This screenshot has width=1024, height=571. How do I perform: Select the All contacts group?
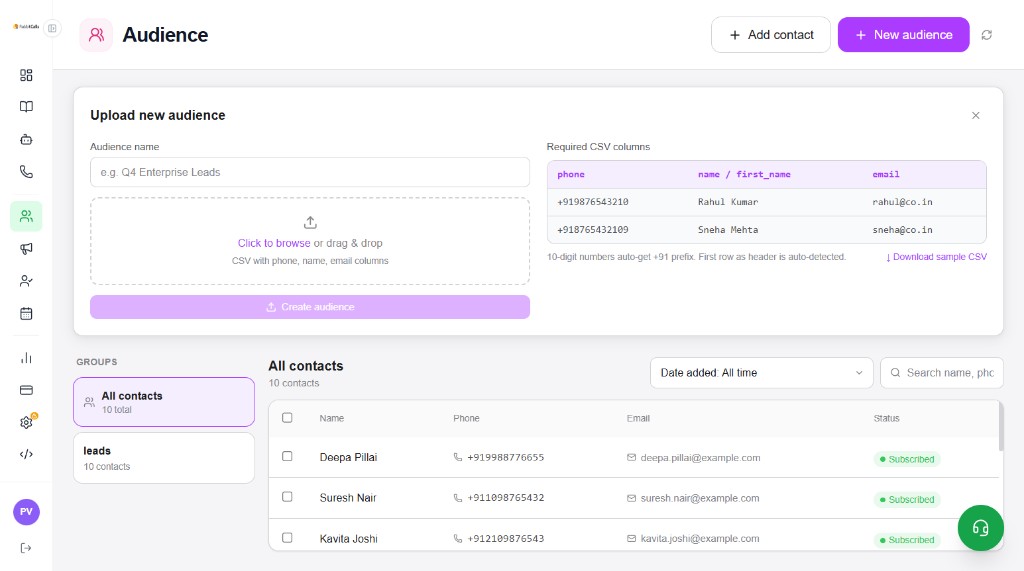(x=164, y=402)
